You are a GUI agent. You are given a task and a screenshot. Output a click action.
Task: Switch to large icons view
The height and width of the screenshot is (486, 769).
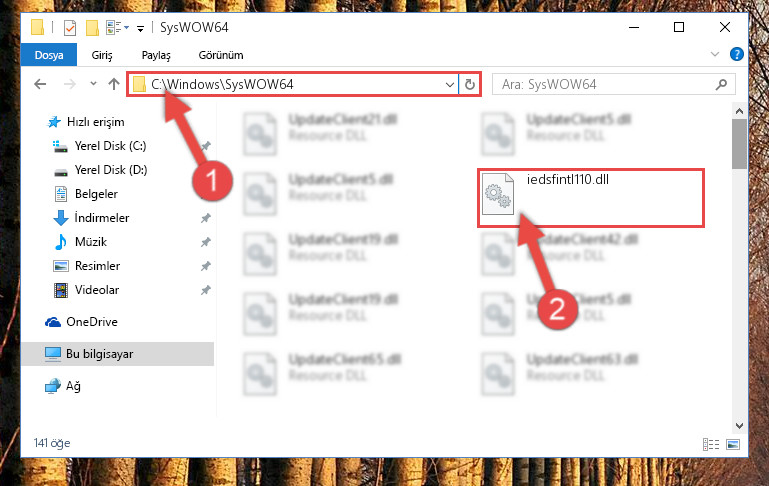pyautogui.click(x=733, y=444)
